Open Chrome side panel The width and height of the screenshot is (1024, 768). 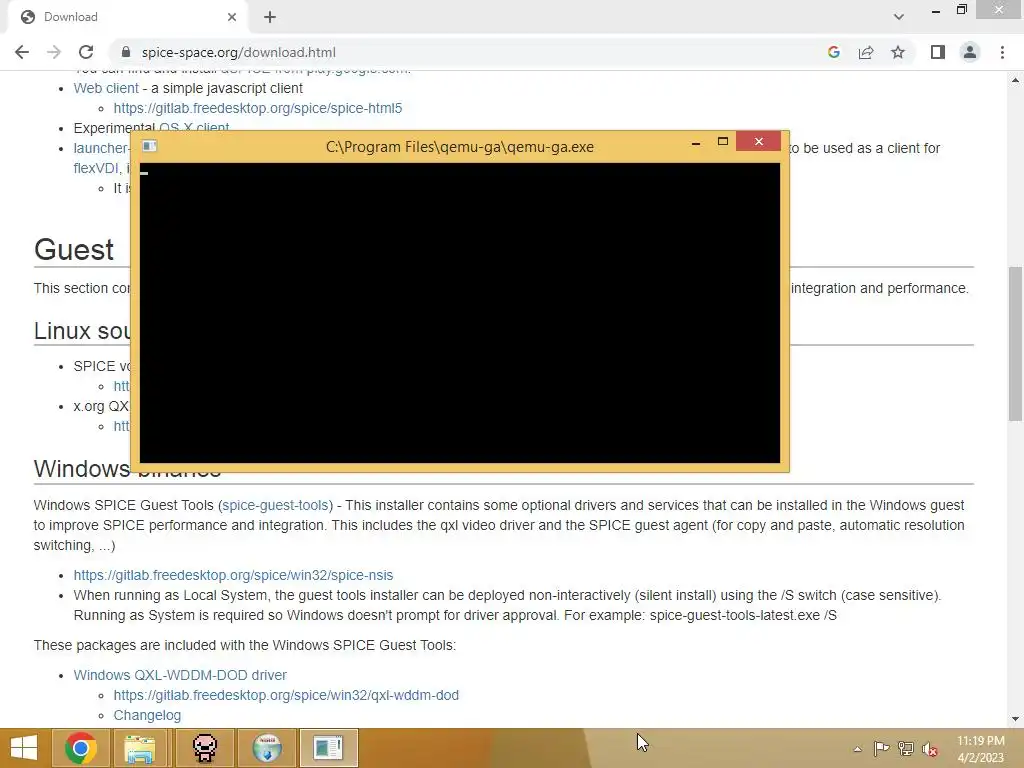pos(938,52)
